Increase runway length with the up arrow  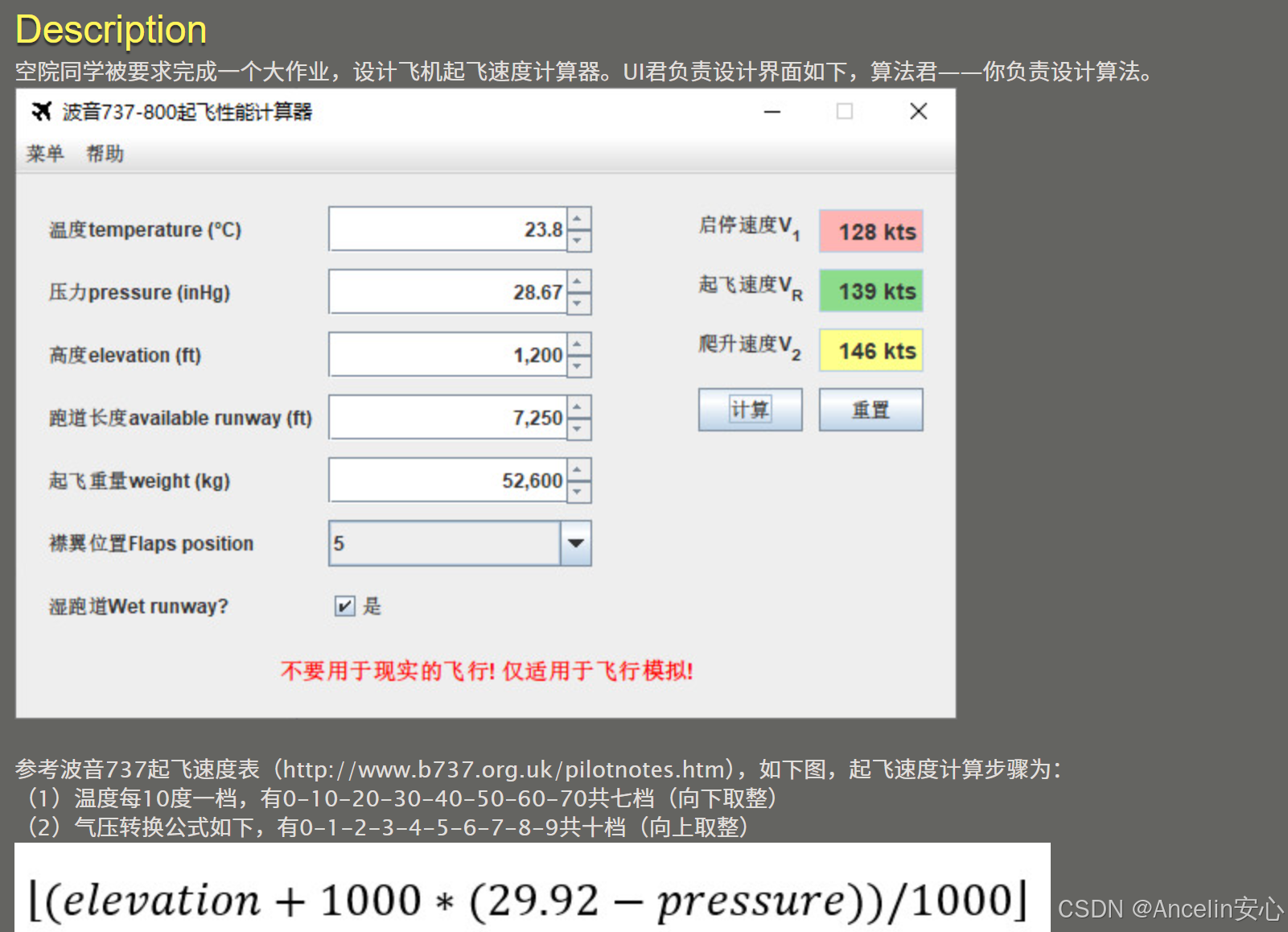pos(578,406)
